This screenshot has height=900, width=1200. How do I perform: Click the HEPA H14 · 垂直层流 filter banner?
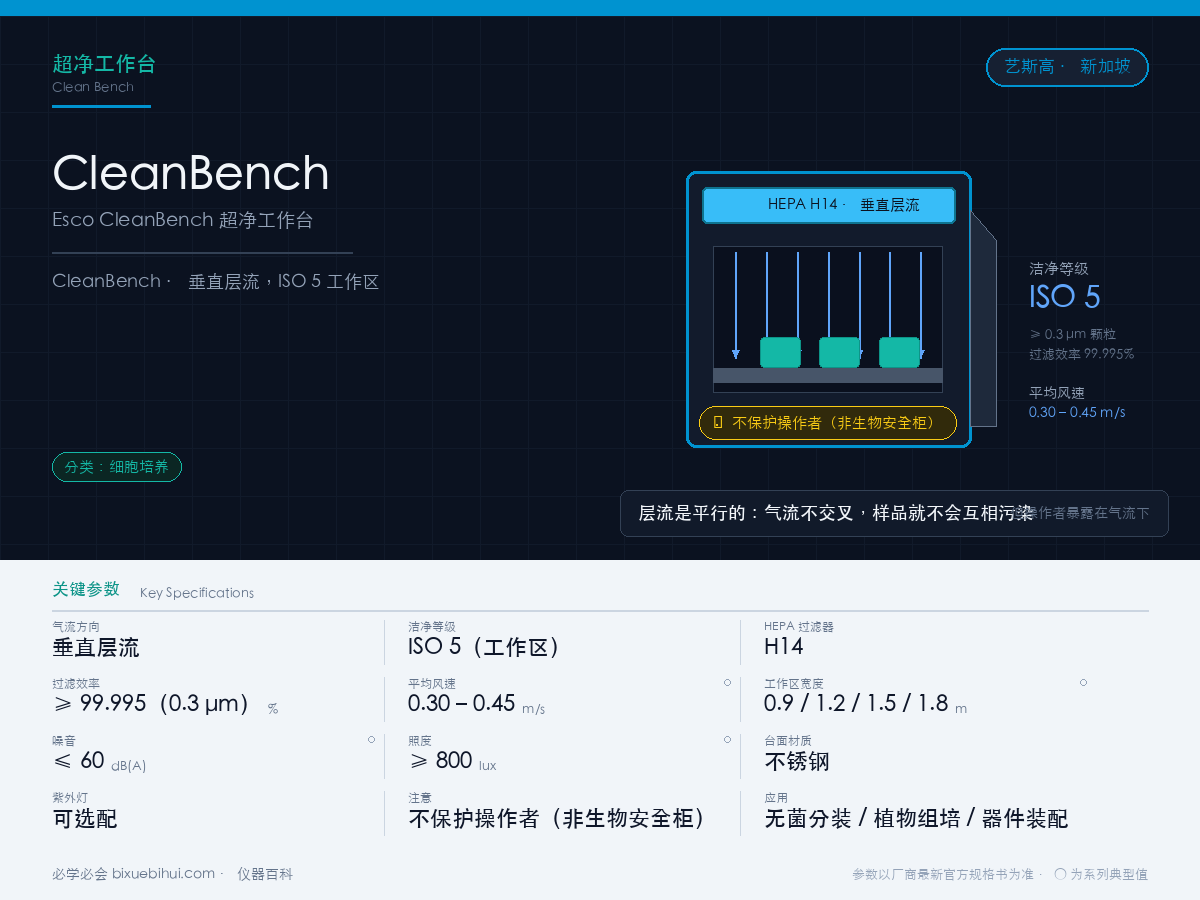tap(829, 205)
